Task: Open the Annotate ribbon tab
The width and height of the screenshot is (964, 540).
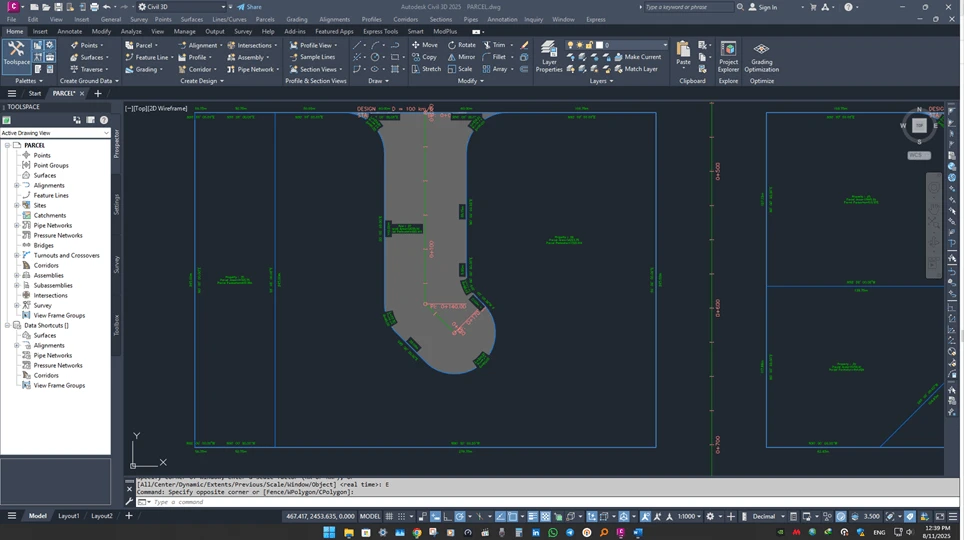Action: [70, 31]
